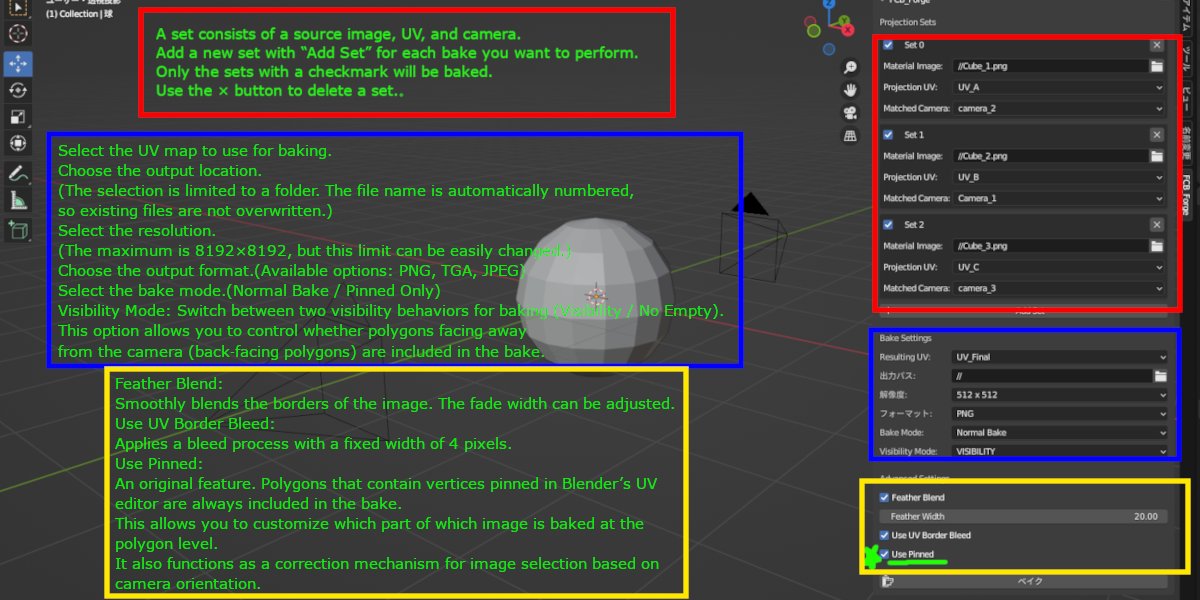Toggle the camera view icon
1200x600 pixels.
(850, 112)
